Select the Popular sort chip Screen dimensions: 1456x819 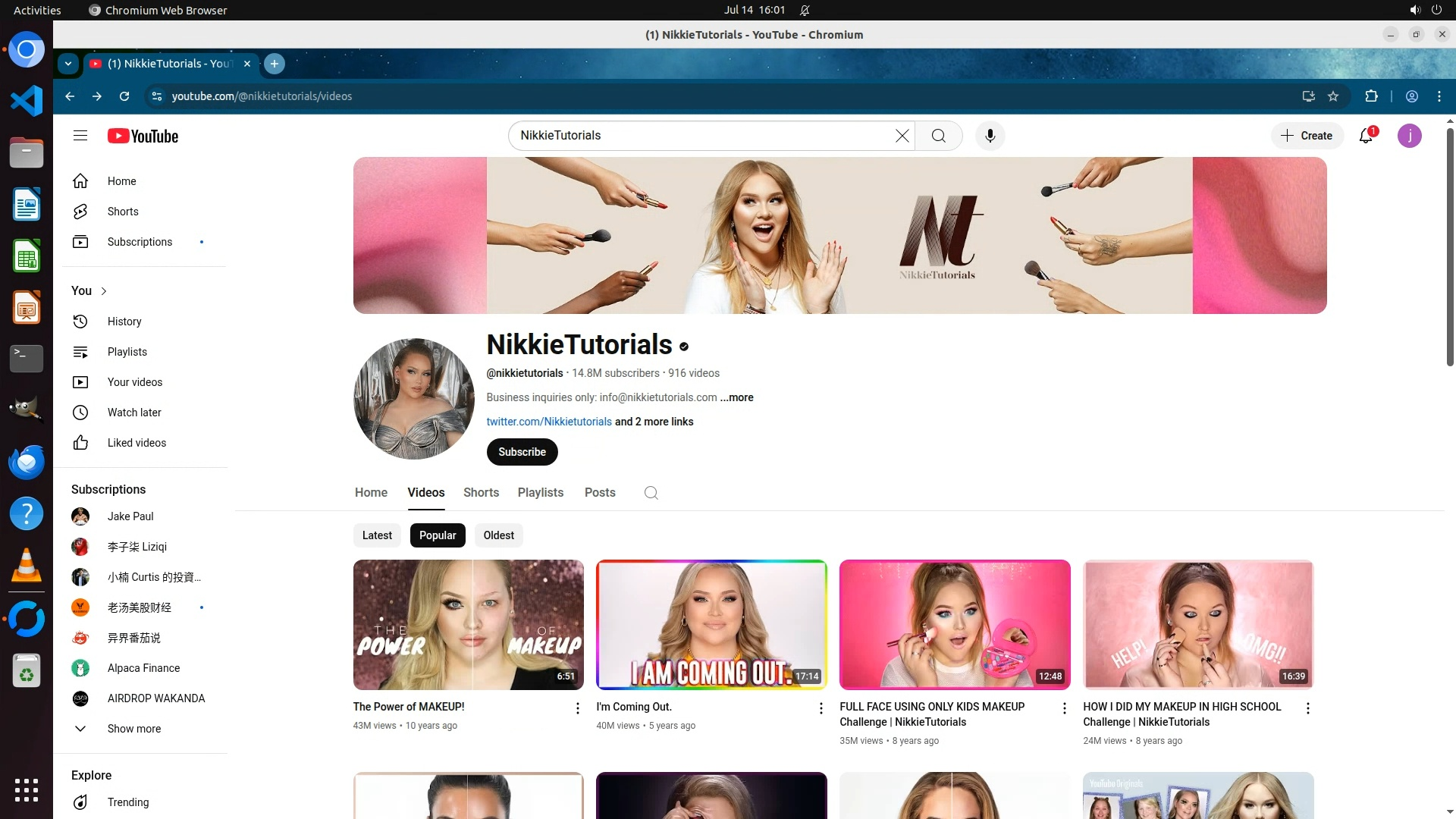[x=438, y=535]
